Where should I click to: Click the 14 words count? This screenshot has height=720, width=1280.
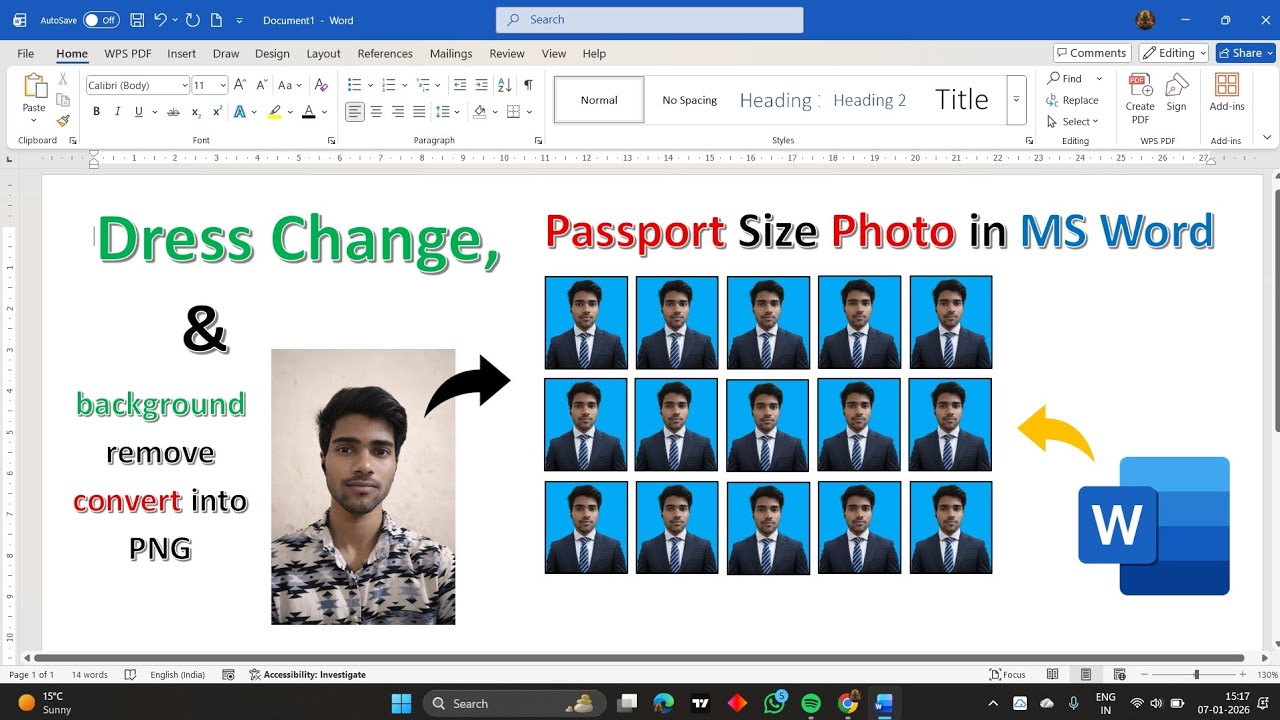point(89,675)
